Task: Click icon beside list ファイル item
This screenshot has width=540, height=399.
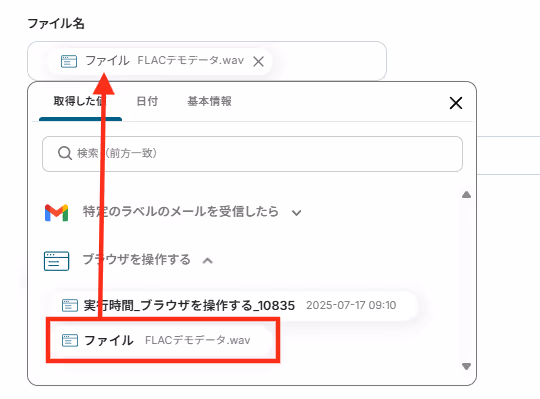Action: [x=70, y=340]
